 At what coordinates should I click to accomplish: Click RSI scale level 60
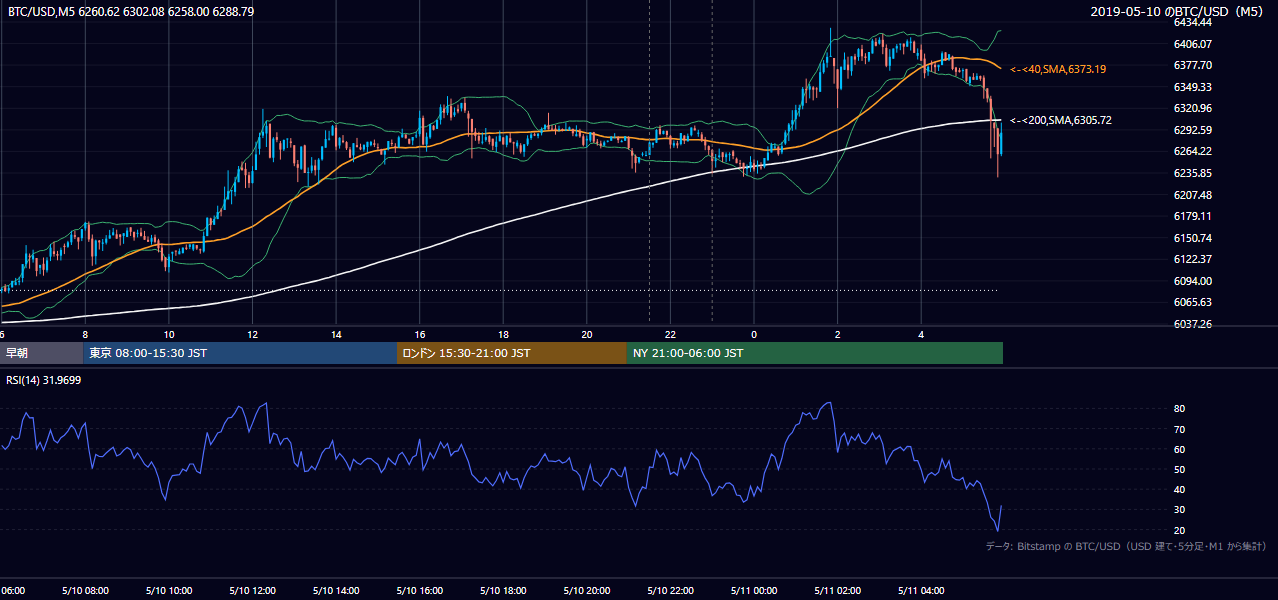tap(1180, 449)
